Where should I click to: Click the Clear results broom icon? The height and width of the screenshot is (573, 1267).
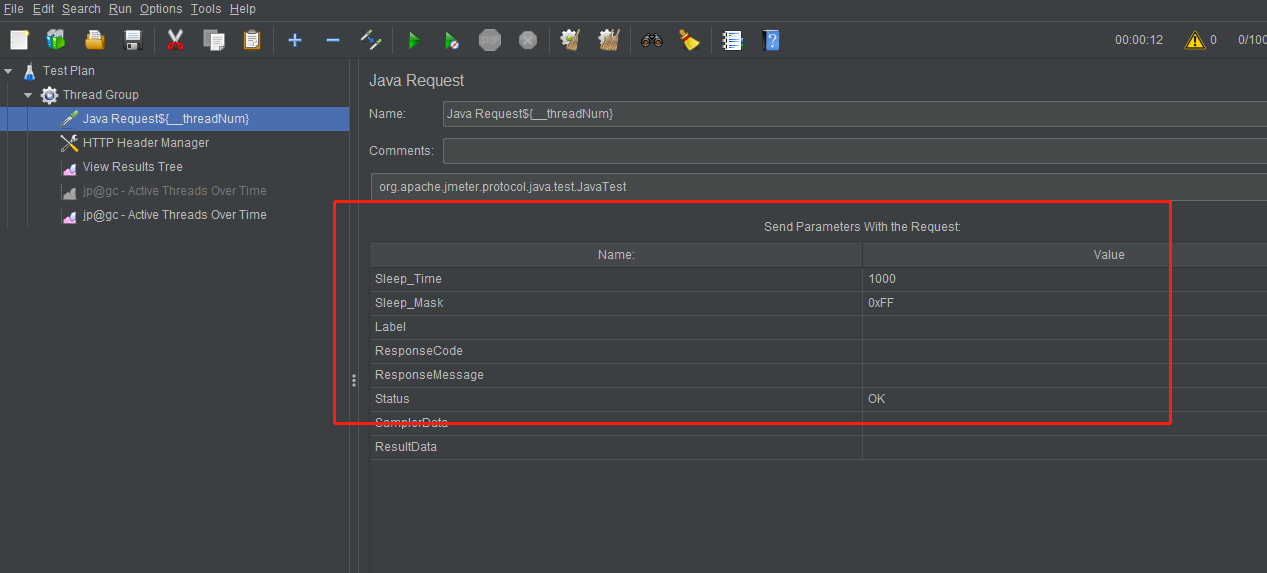(x=571, y=40)
